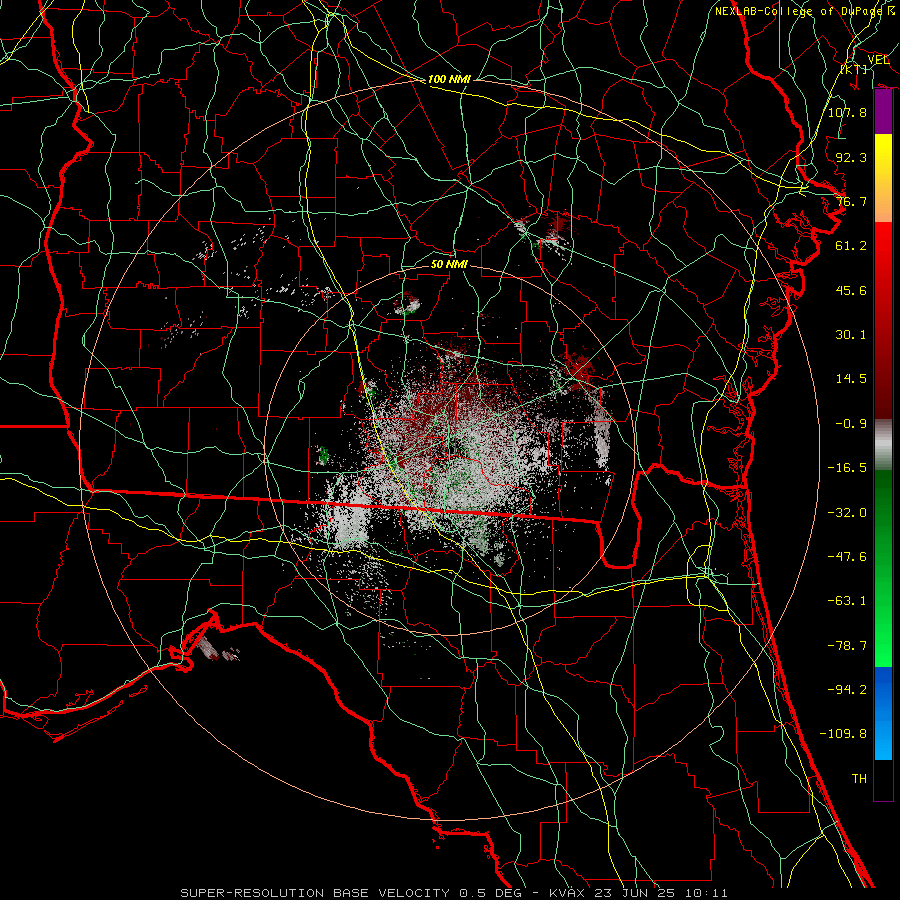Viewport: 900px width, 900px height.
Task: Click the 76.7 velocity scale value
Action: pos(851,201)
